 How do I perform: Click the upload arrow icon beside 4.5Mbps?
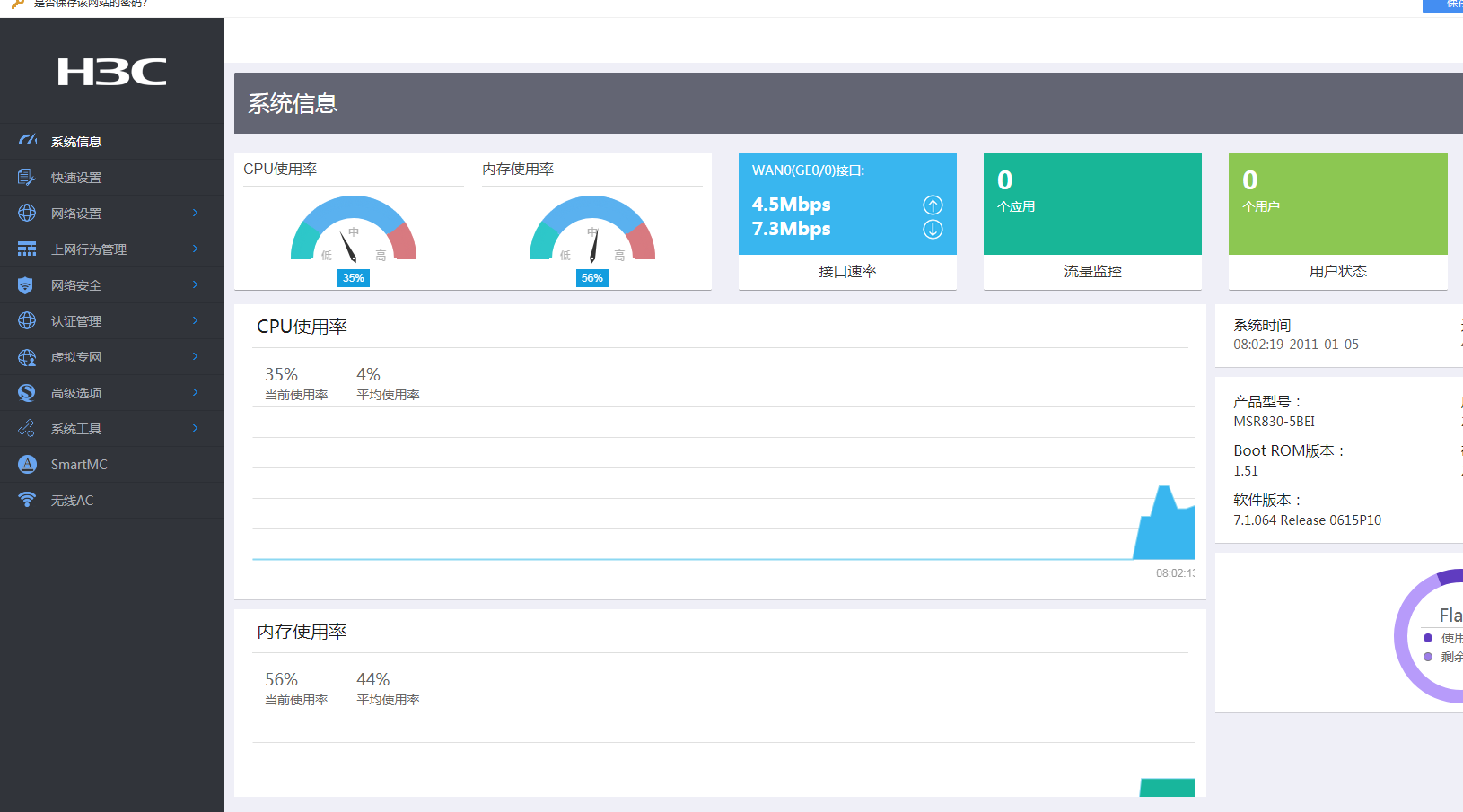pyautogui.click(x=933, y=205)
